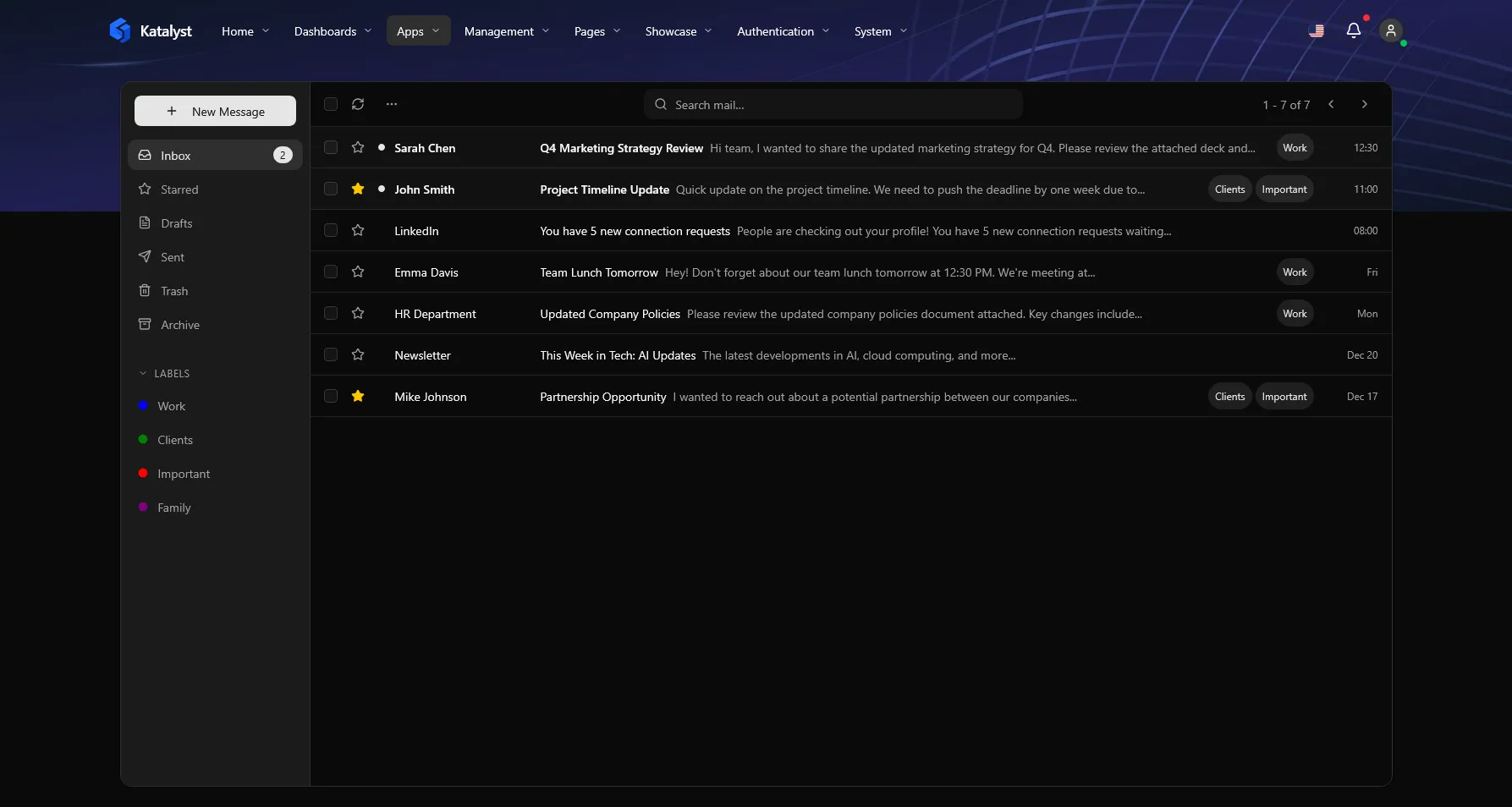Select the checkbox on the LinkedIn email
Image resolution: width=1512 pixels, height=807 pixels.
tap(331, 230)
